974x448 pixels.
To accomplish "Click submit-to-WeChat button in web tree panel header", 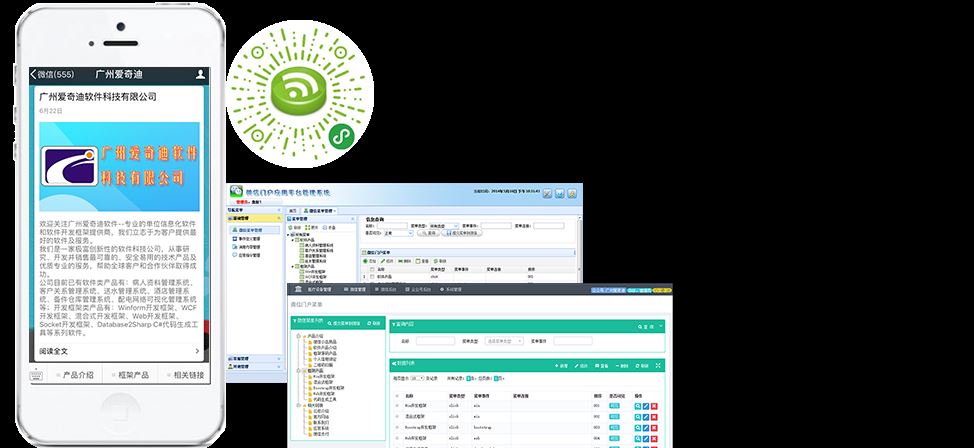I will coord(344,323).
